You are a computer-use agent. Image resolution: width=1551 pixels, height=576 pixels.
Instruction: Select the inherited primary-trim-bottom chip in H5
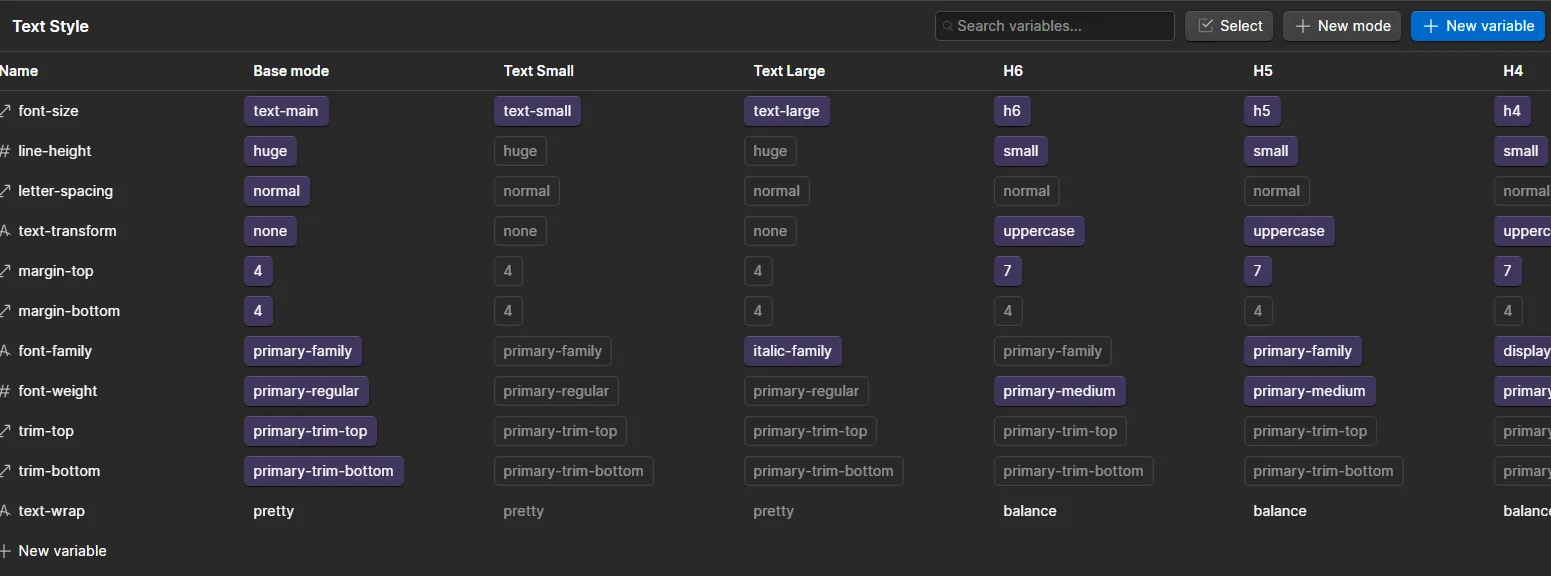(x=1324, y=471)
